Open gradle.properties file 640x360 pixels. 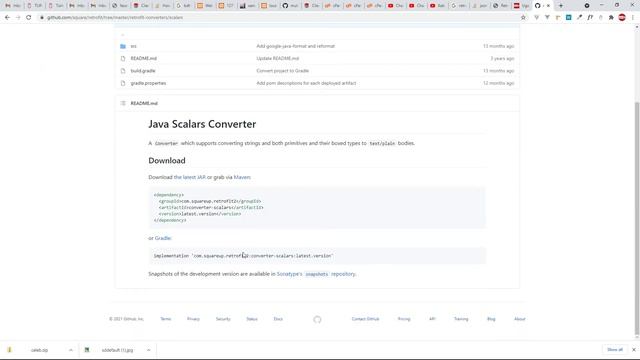pyautogui.click(x=148, y=83)
